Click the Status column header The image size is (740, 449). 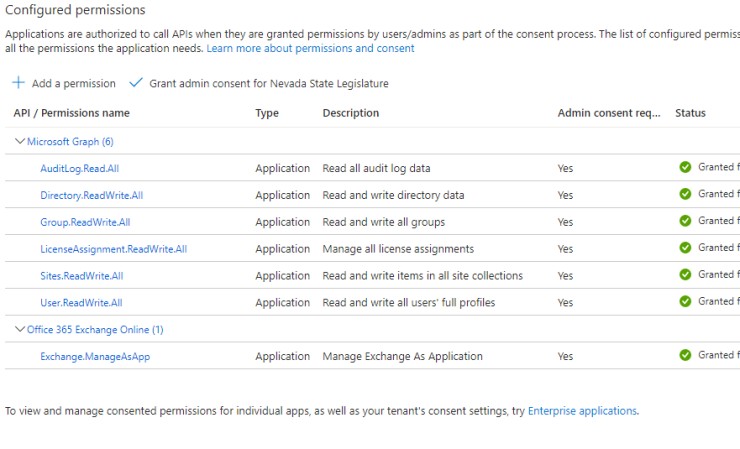click(x=690, y=113)
